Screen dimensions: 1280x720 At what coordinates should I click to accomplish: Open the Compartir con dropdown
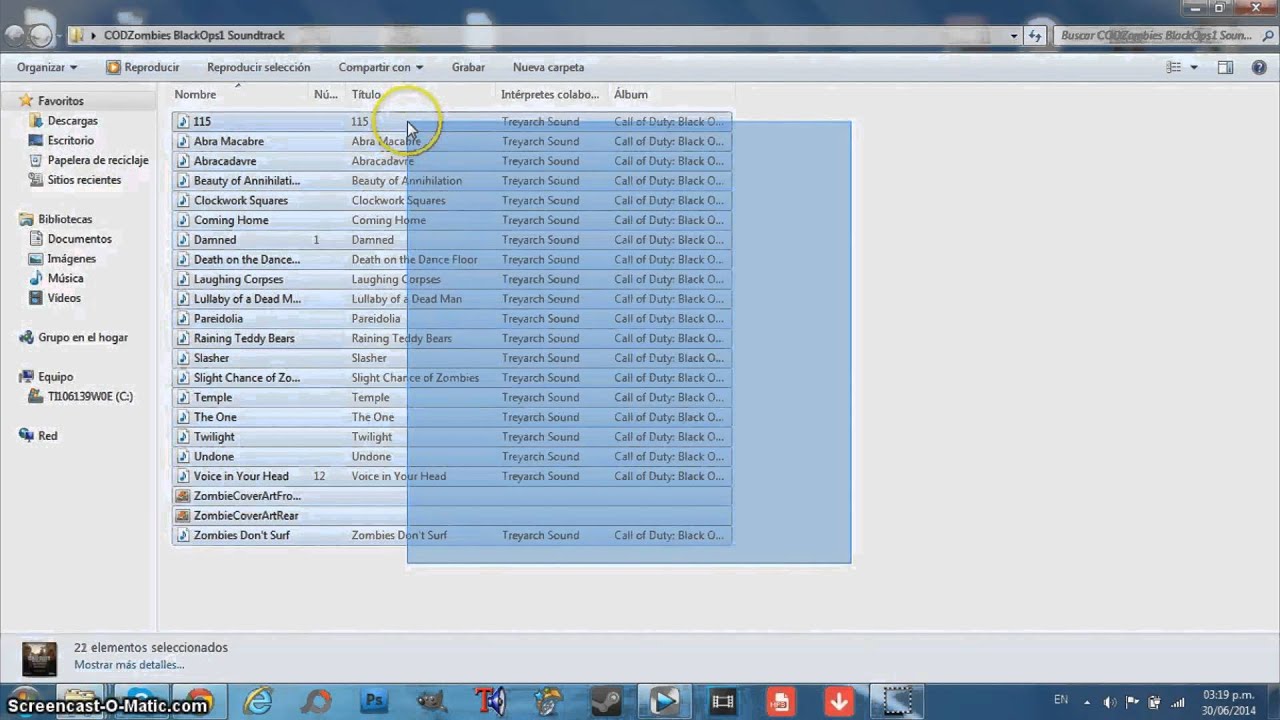click(x=380, y=67)
